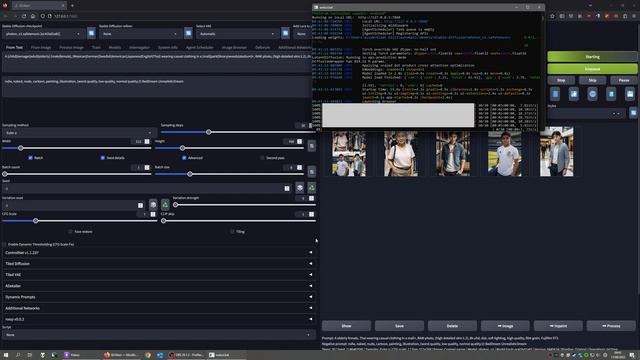Expand the Tiled VAE section
The image size is (640, 360).
click(x=158, y=275)
